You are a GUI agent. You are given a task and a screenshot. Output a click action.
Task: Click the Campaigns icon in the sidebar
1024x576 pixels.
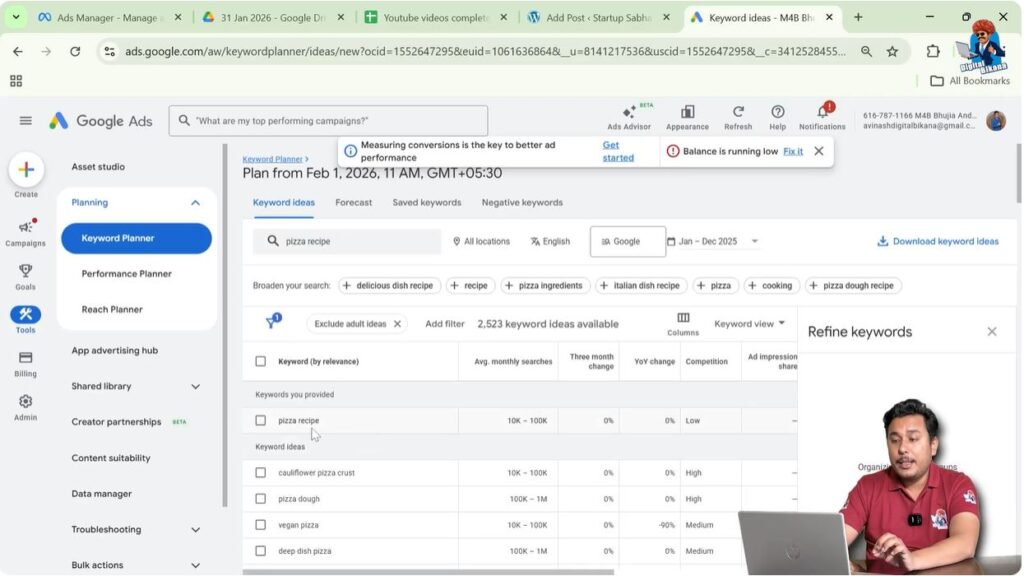(25, 228)
